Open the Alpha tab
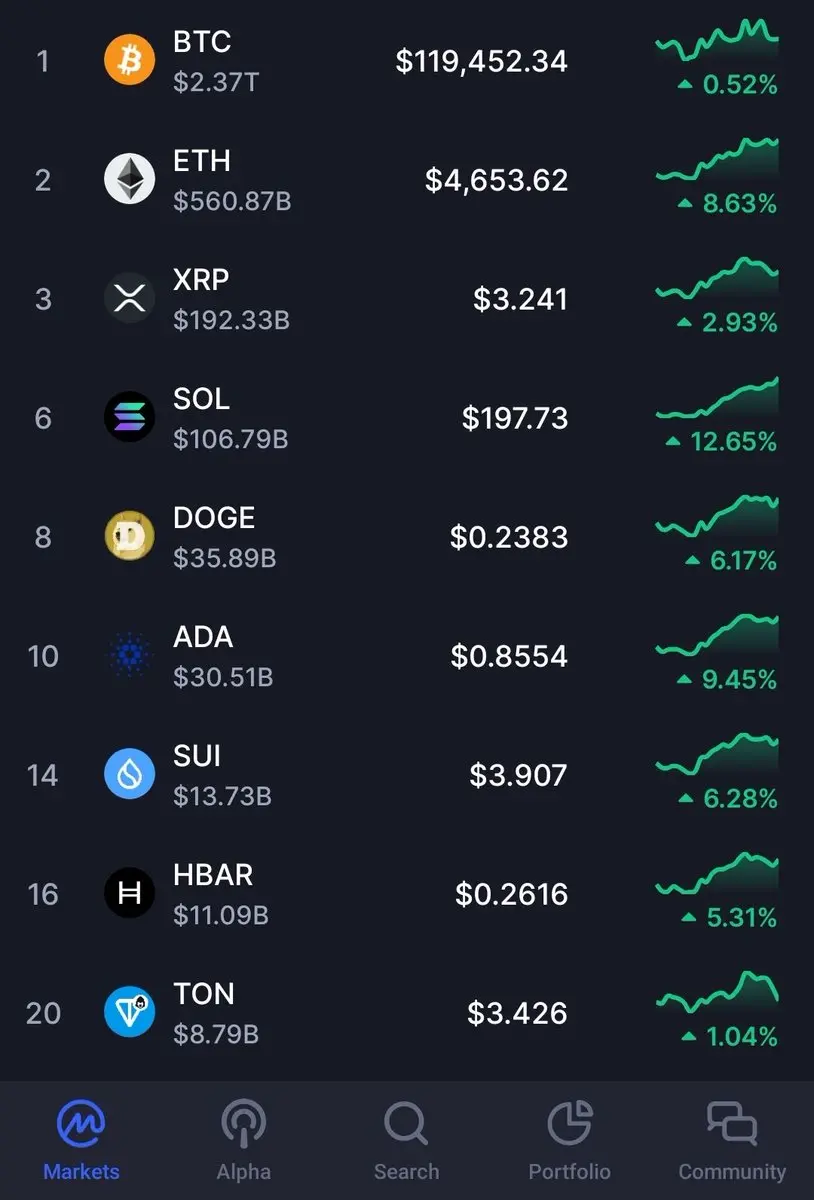Screen dimensions: 814x1200 coord(243,1141)
